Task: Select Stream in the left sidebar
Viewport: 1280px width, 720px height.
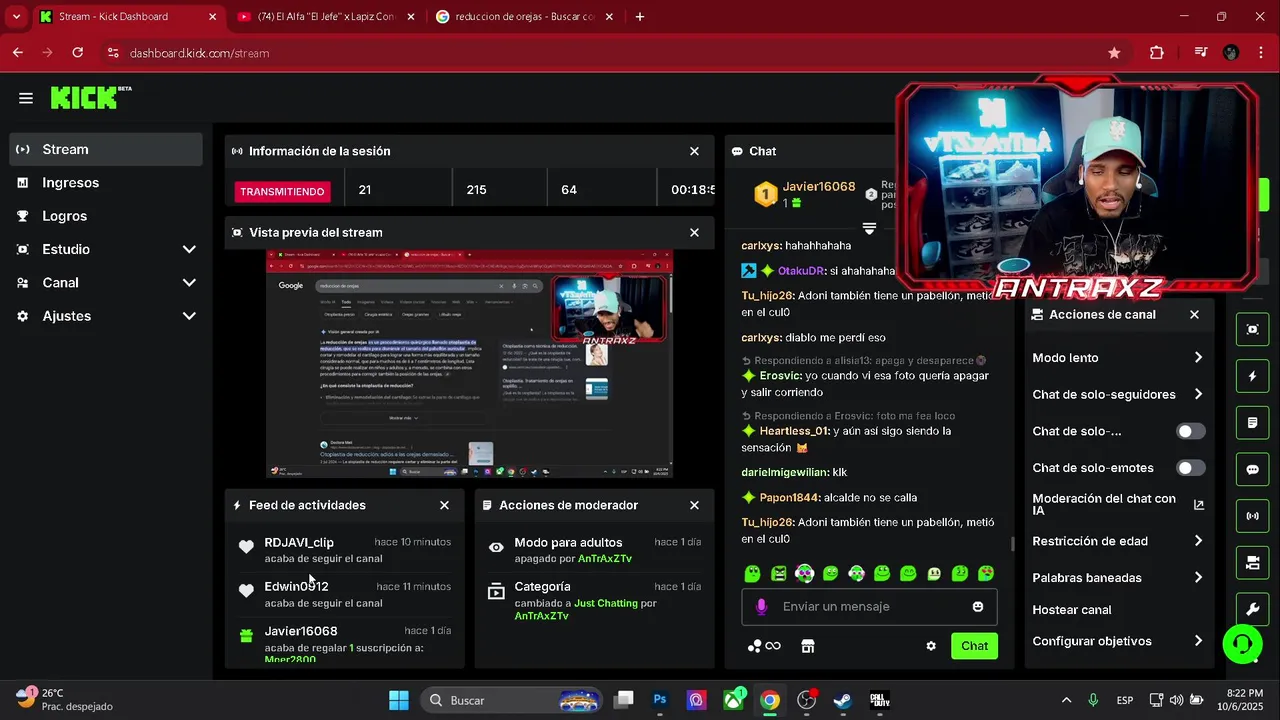Action: click(x=106, y=149)
